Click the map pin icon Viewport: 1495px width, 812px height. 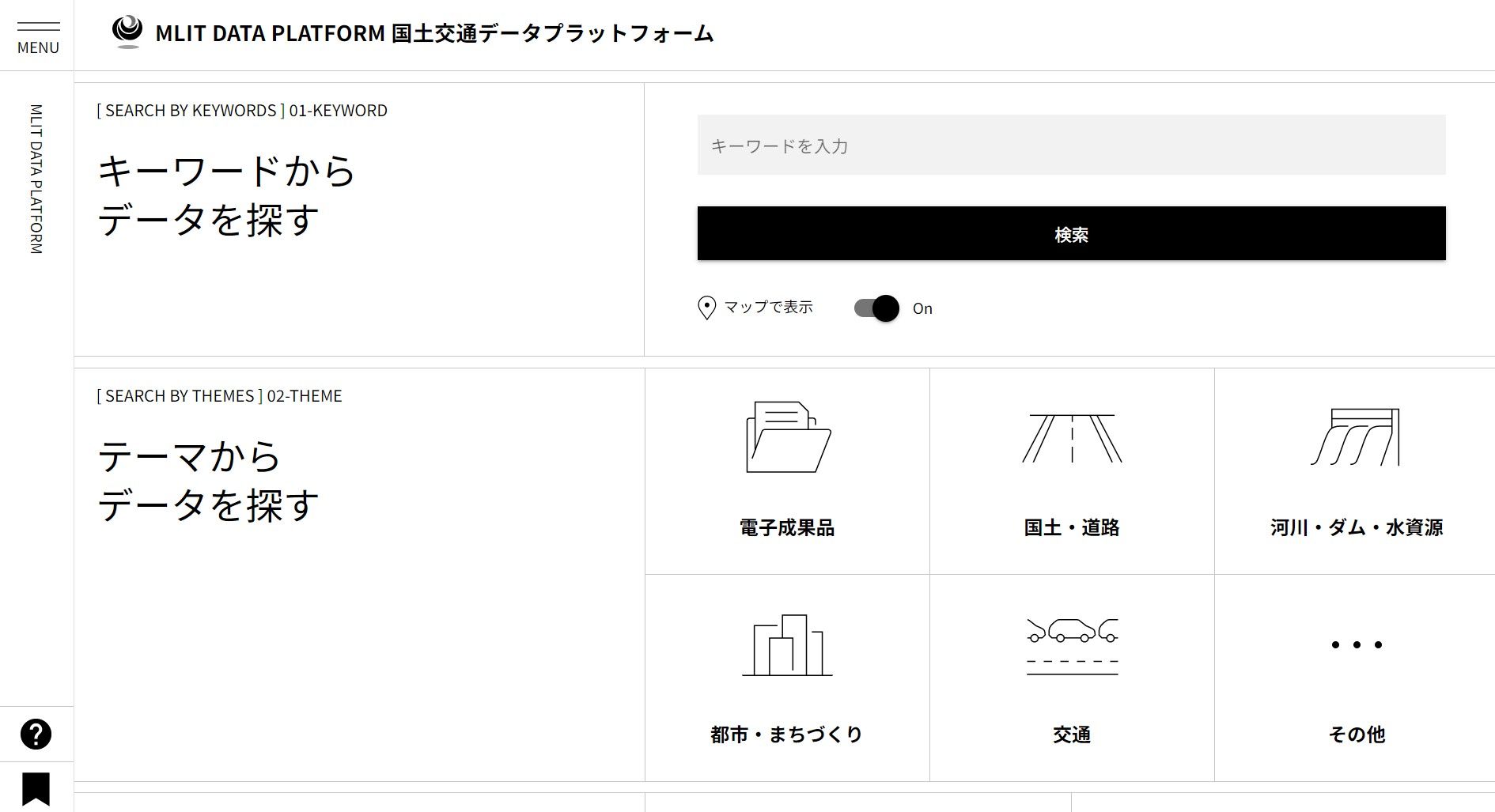(x=706, y=308)
